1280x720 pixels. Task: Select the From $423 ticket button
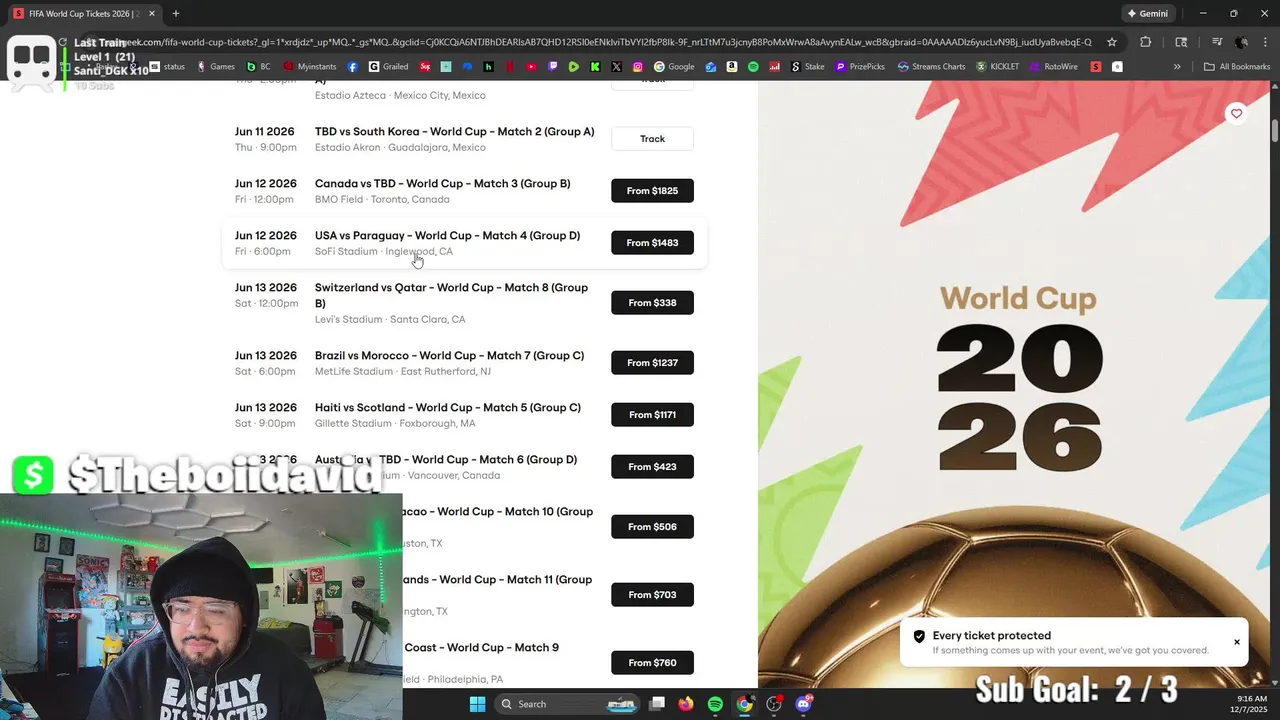652,467
